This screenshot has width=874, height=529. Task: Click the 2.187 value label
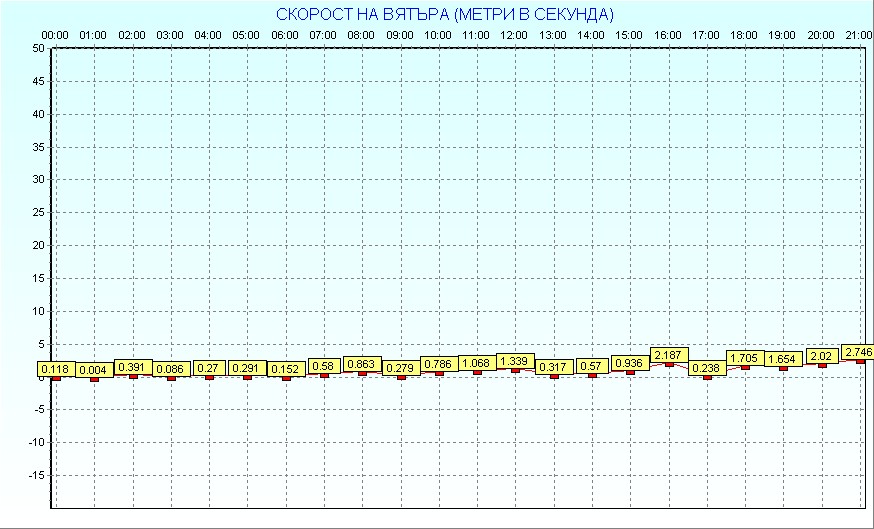(669, 355)
